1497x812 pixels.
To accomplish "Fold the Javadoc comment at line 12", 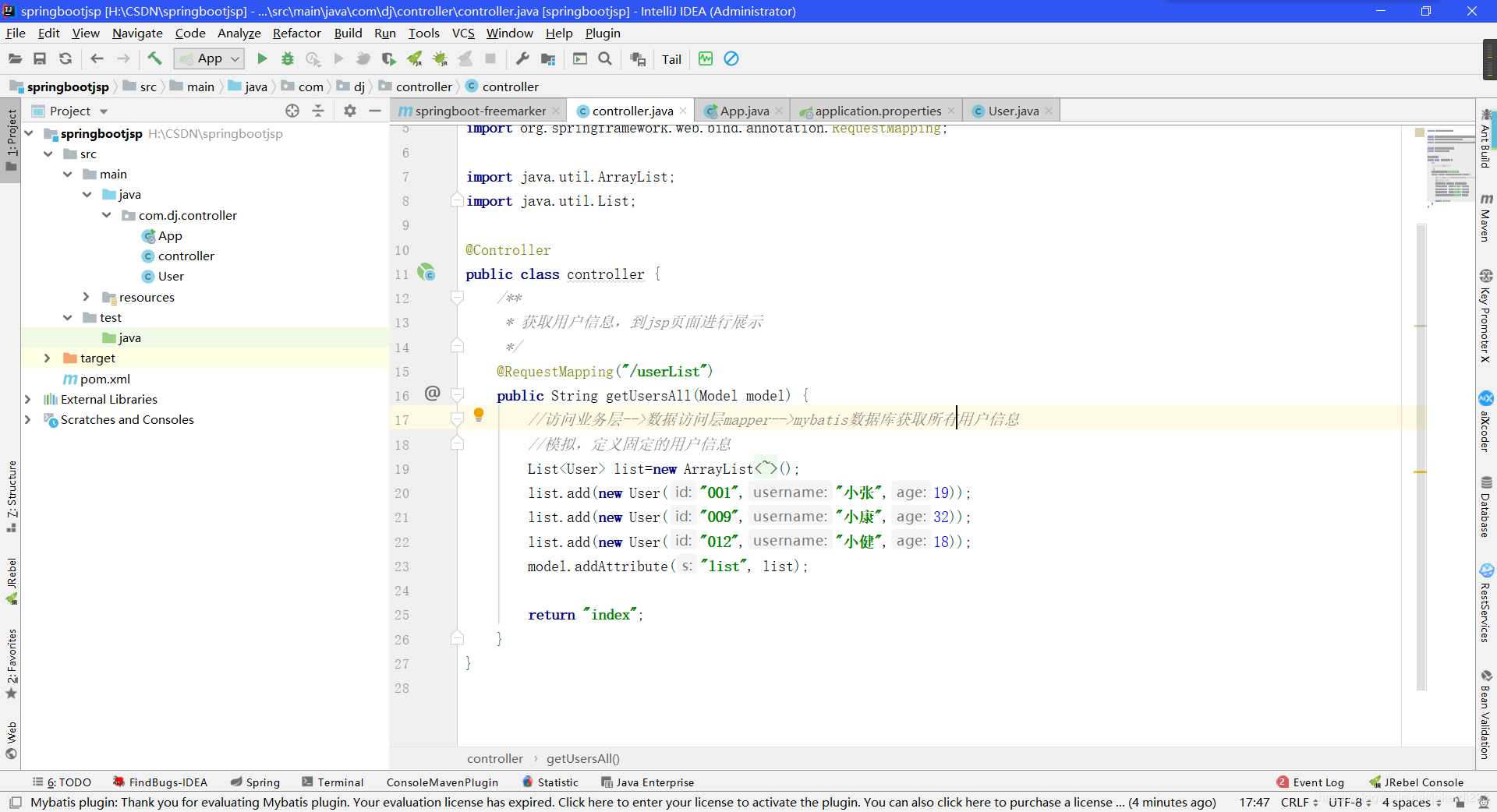I will tap(458, 298).
